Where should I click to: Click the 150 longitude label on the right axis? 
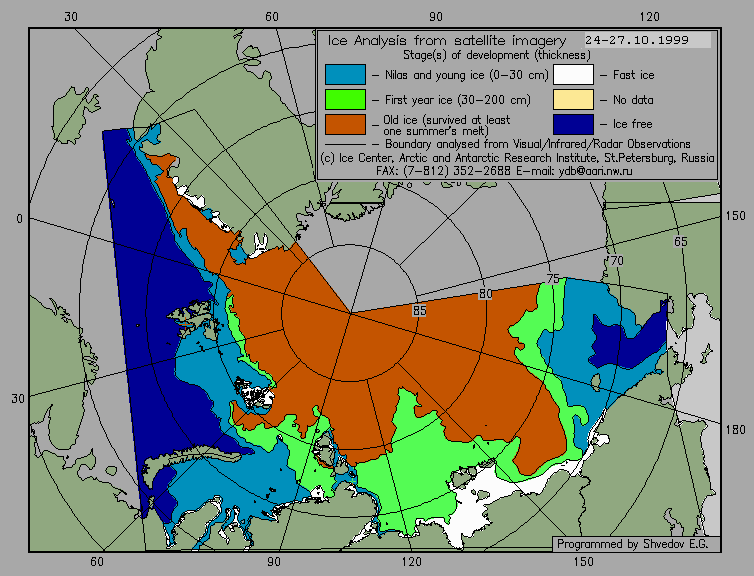point(735,216)
